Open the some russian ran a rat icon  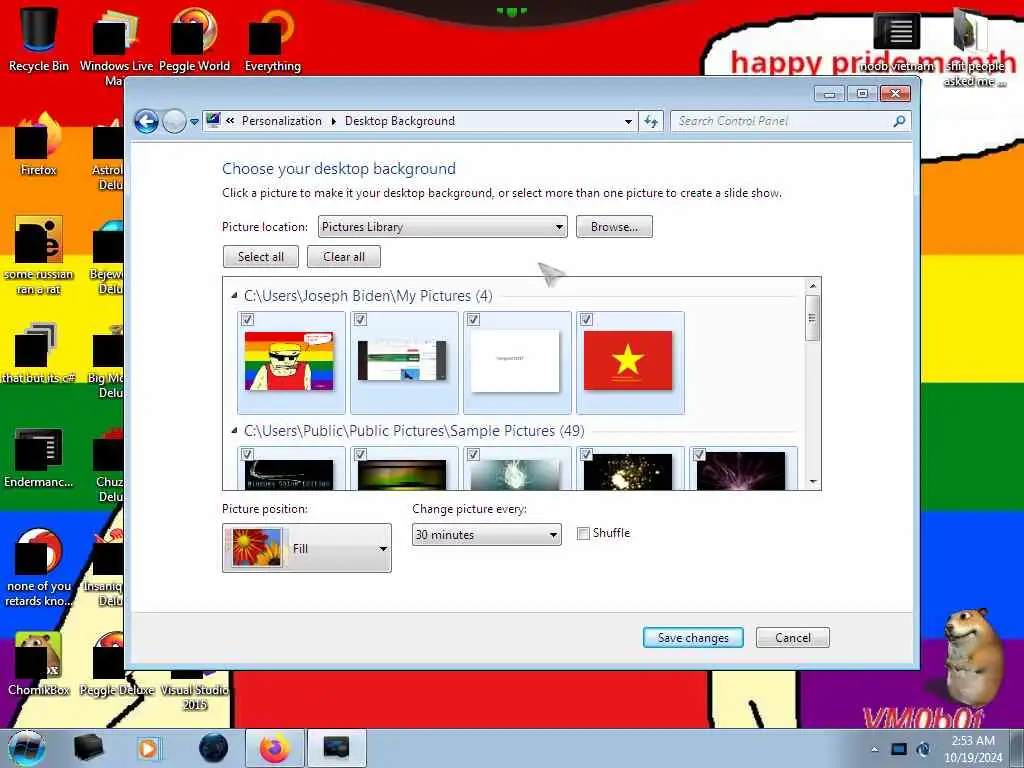39,256
